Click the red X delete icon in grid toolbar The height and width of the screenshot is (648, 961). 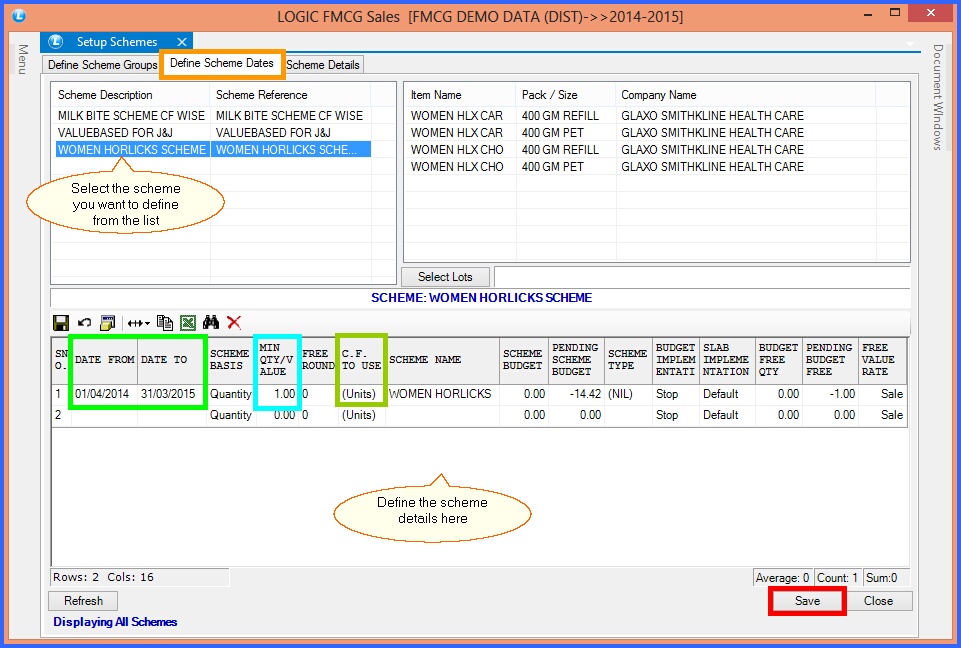pos(234,322)
